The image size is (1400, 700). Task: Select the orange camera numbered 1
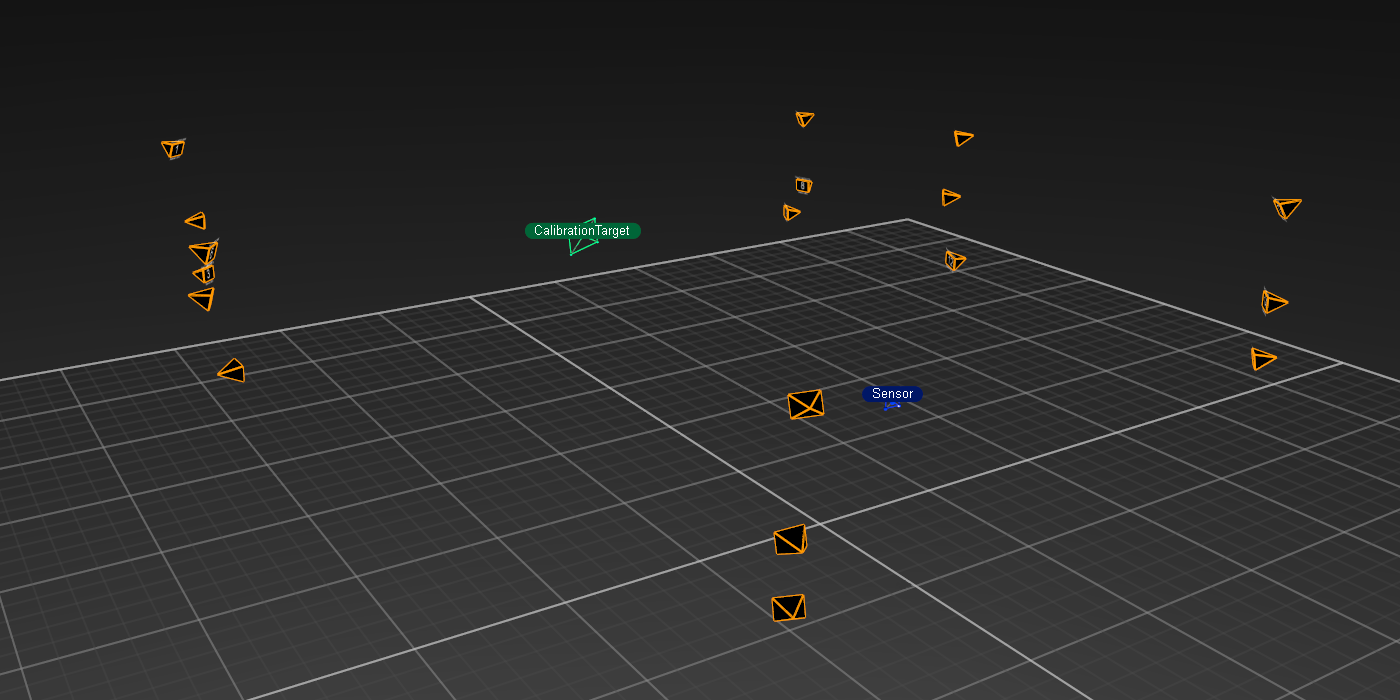173,149
